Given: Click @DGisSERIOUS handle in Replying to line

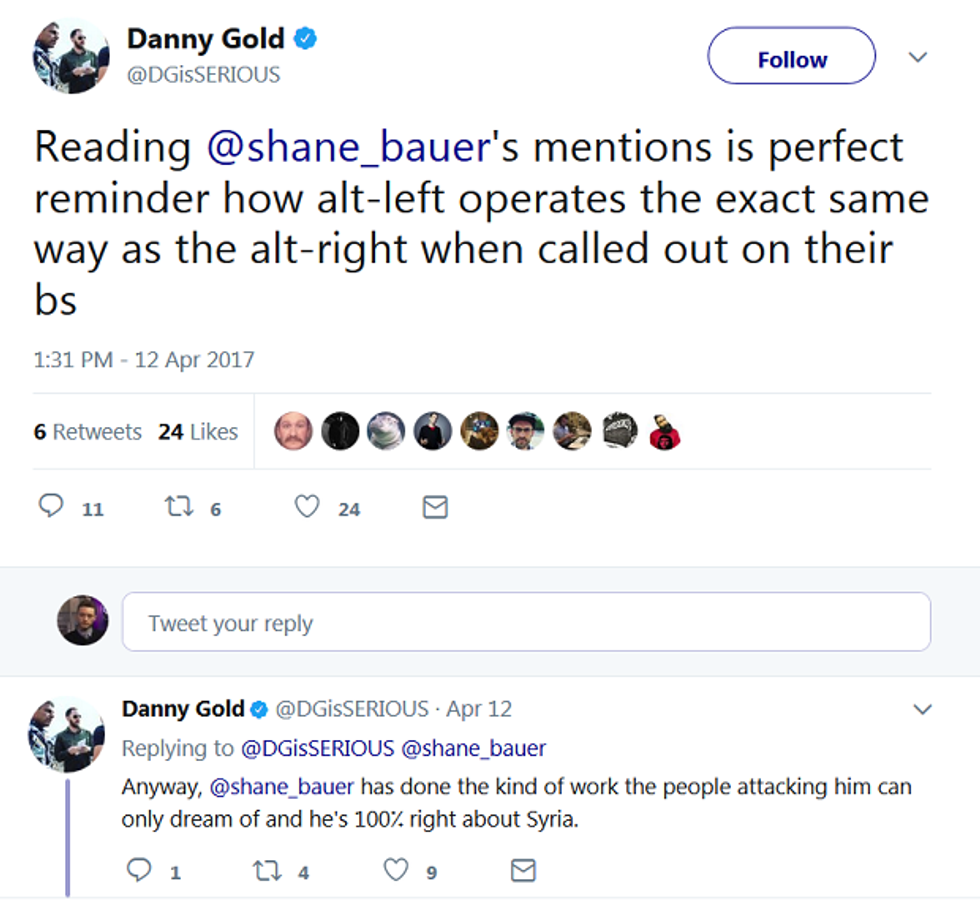Looking at the screenshot, I should [315, 748].
